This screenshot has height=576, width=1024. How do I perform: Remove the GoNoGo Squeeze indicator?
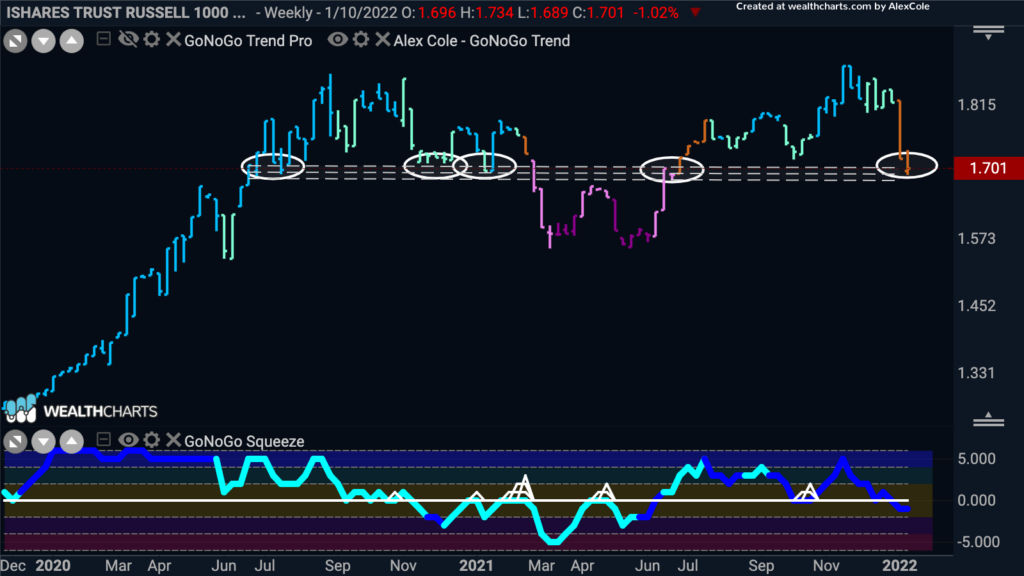pyautogui.click(x=173, y=440)
